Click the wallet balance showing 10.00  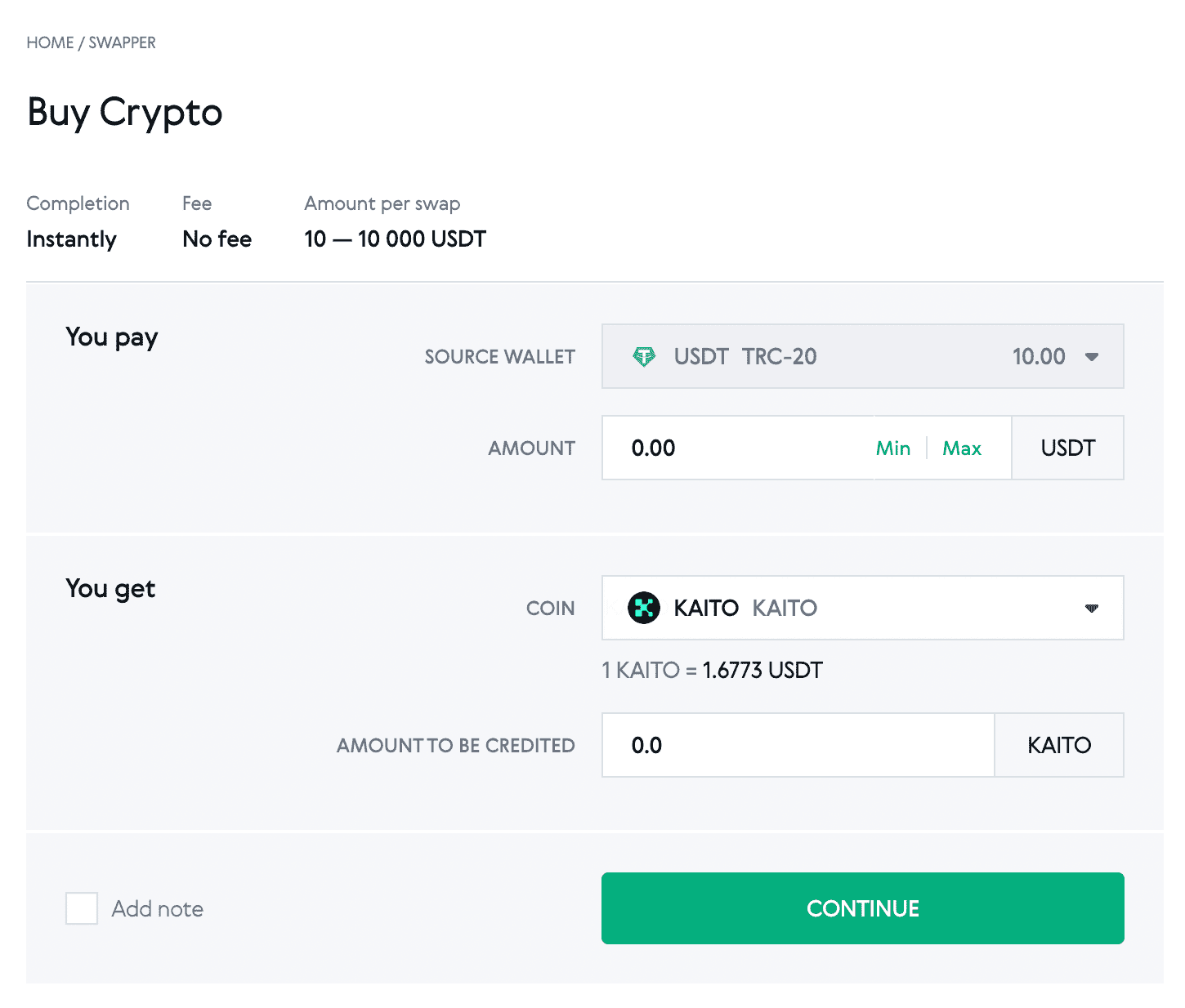coord(1040,356)
